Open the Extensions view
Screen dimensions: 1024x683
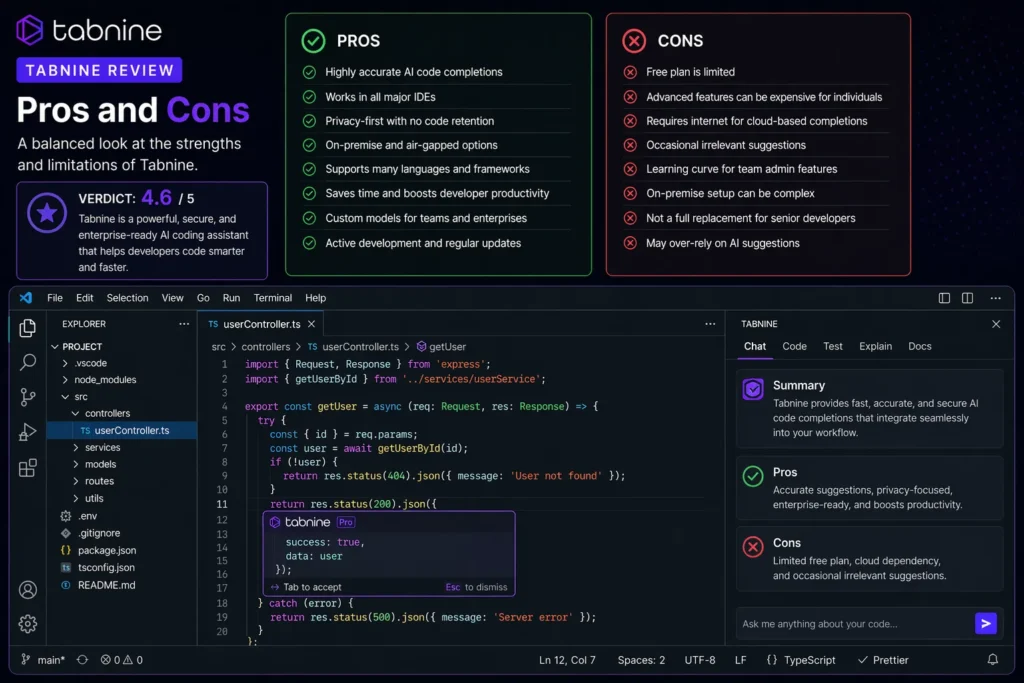coord(27,468)
